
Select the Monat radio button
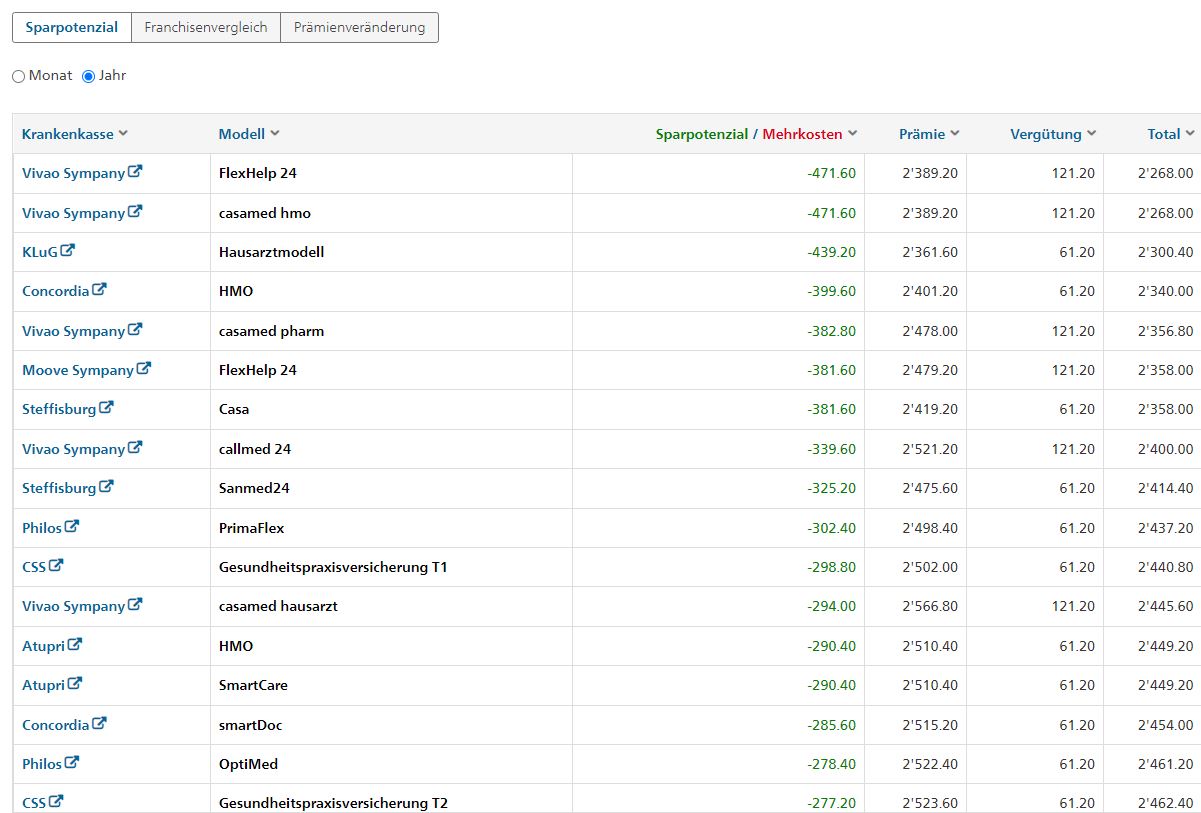pyautogui.click(x=18, y=76)
